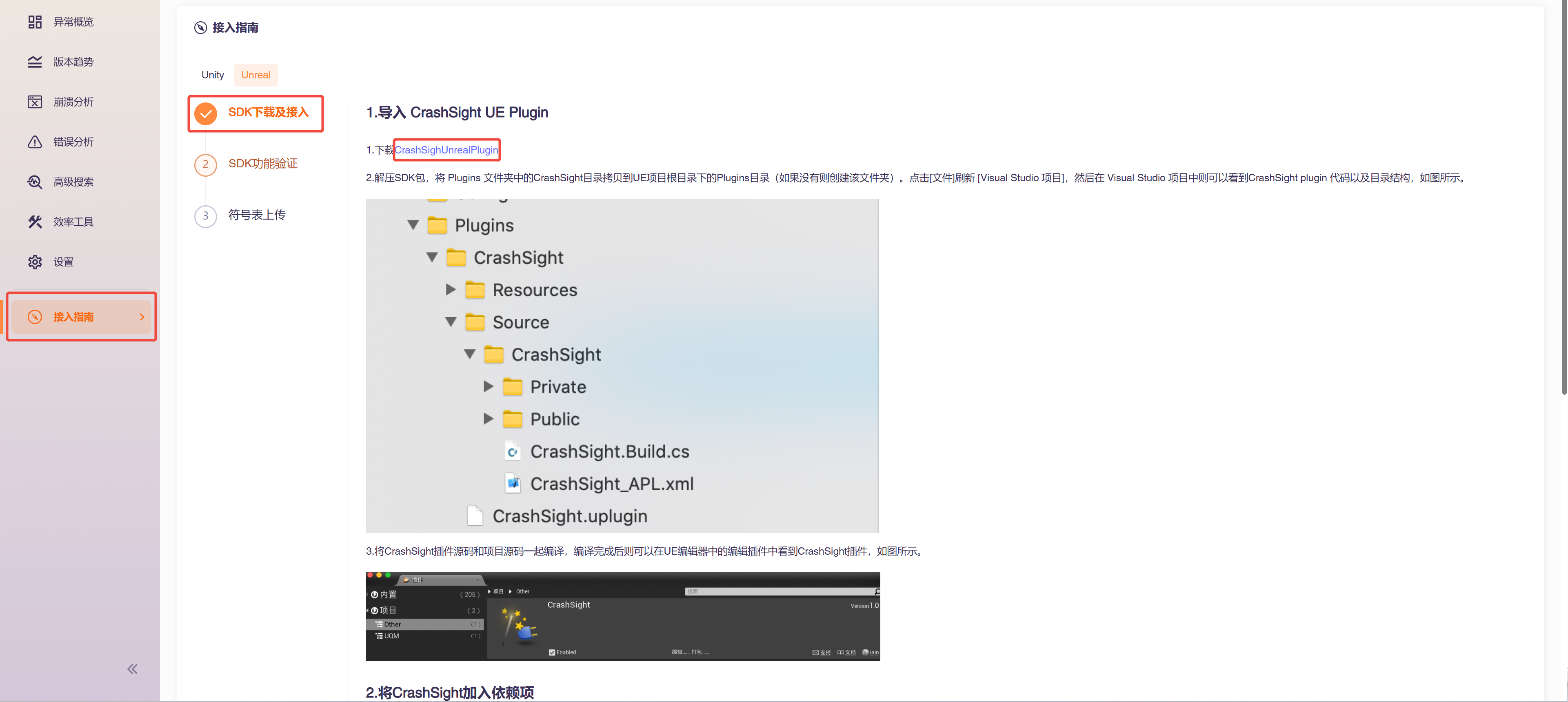The image size is (1568, 702).
Task: Open the 设置 gear icon
Action: tap(35, 262)
